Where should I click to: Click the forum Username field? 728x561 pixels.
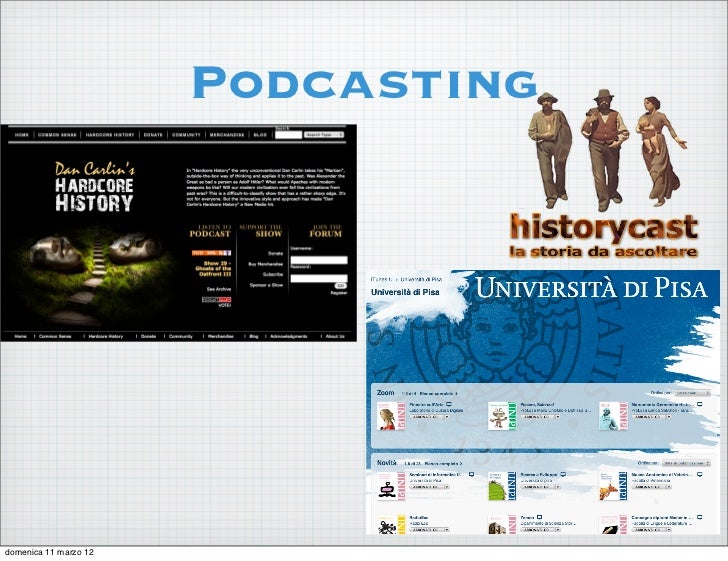pyautogui.click(x=319, y=260)
